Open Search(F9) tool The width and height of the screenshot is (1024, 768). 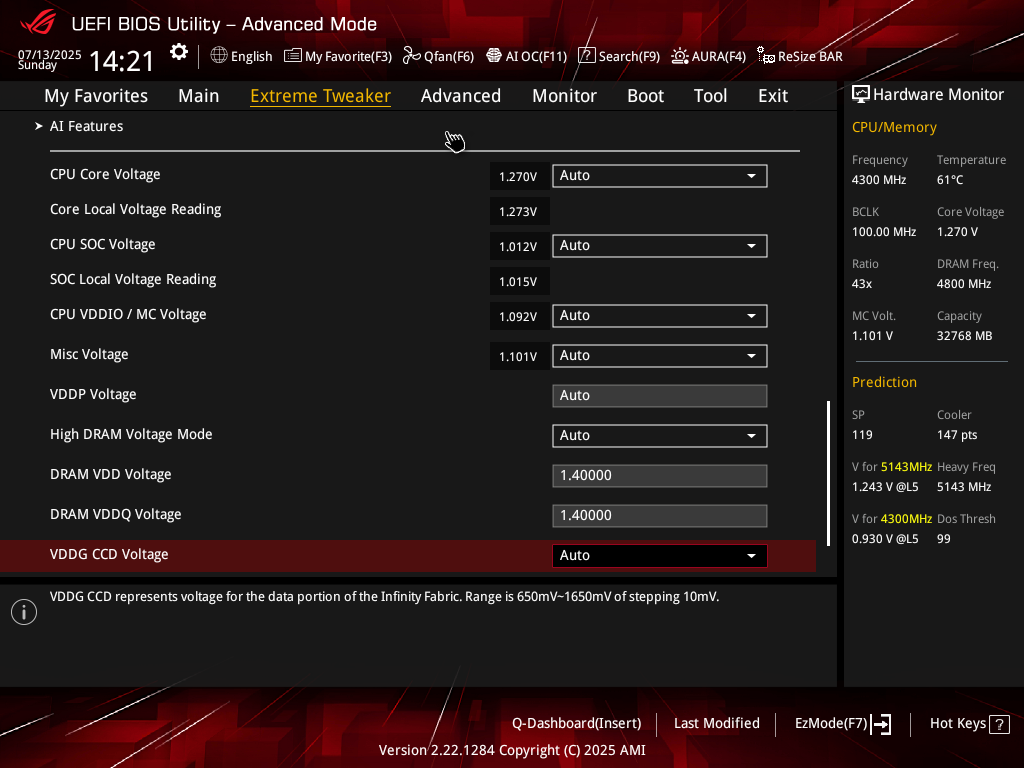[619, 56]
